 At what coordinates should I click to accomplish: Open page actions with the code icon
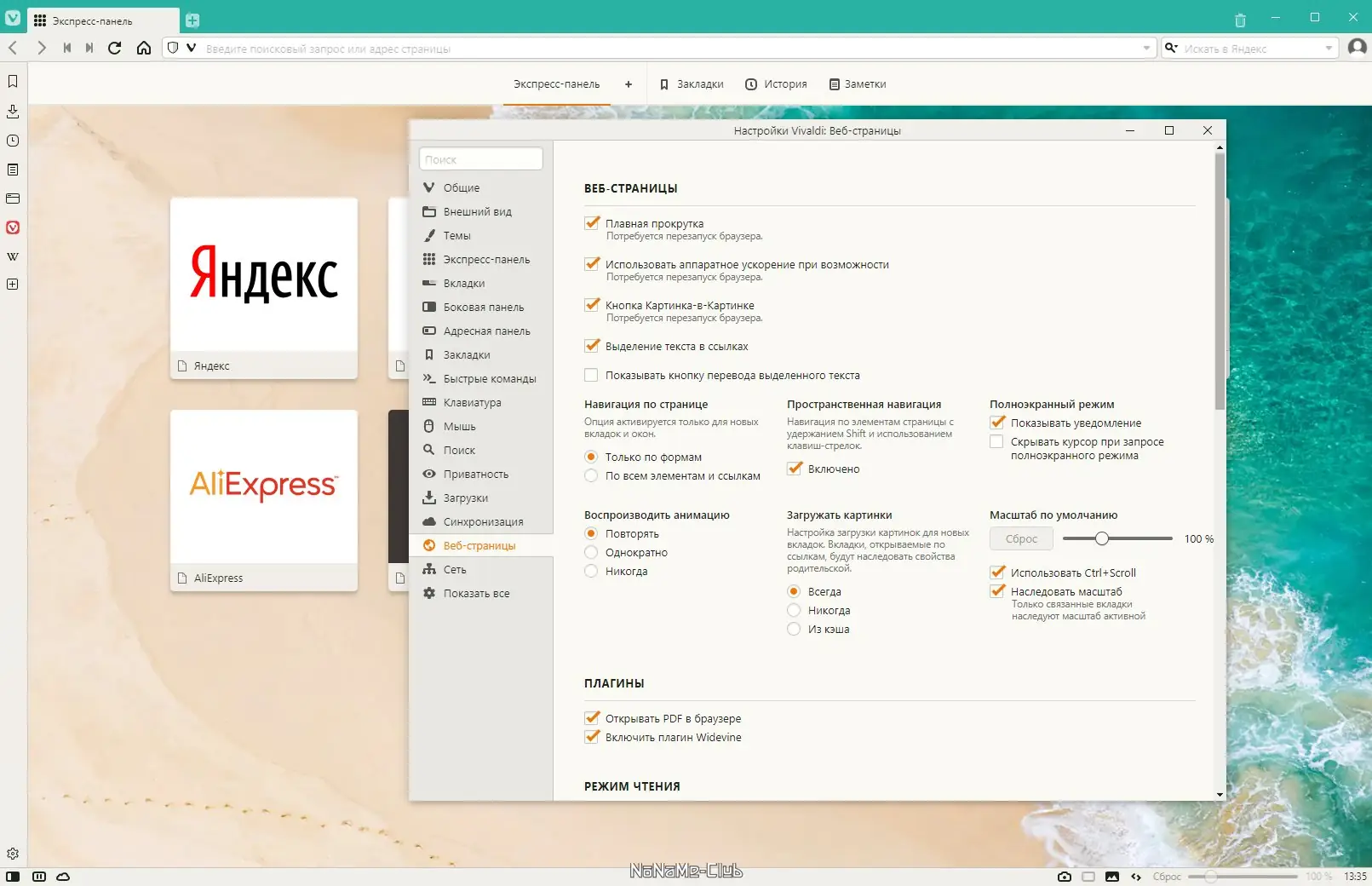tap(1135, 876)
